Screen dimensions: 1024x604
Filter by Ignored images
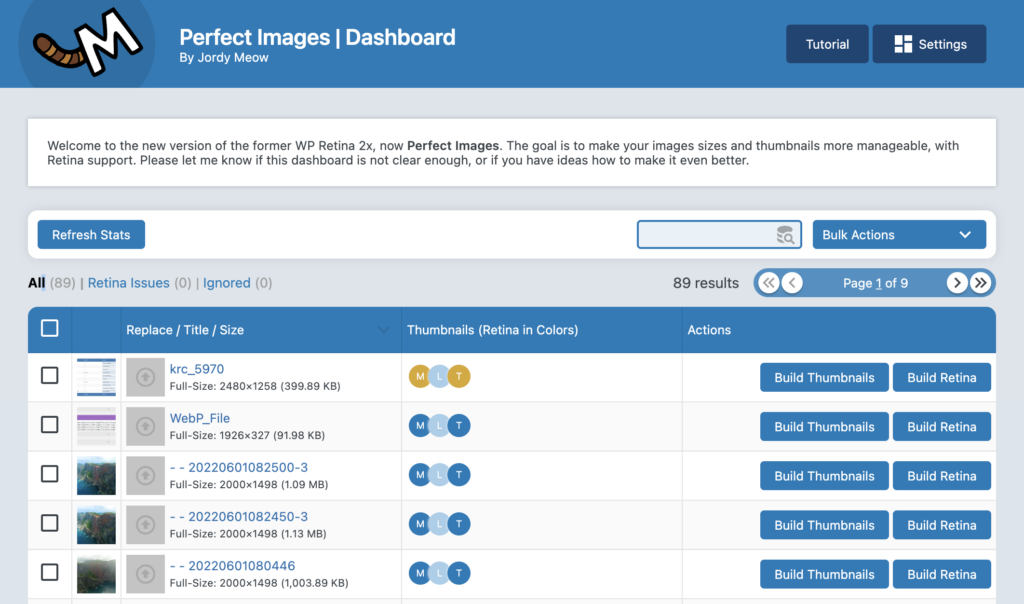click(x=227, y=283)
